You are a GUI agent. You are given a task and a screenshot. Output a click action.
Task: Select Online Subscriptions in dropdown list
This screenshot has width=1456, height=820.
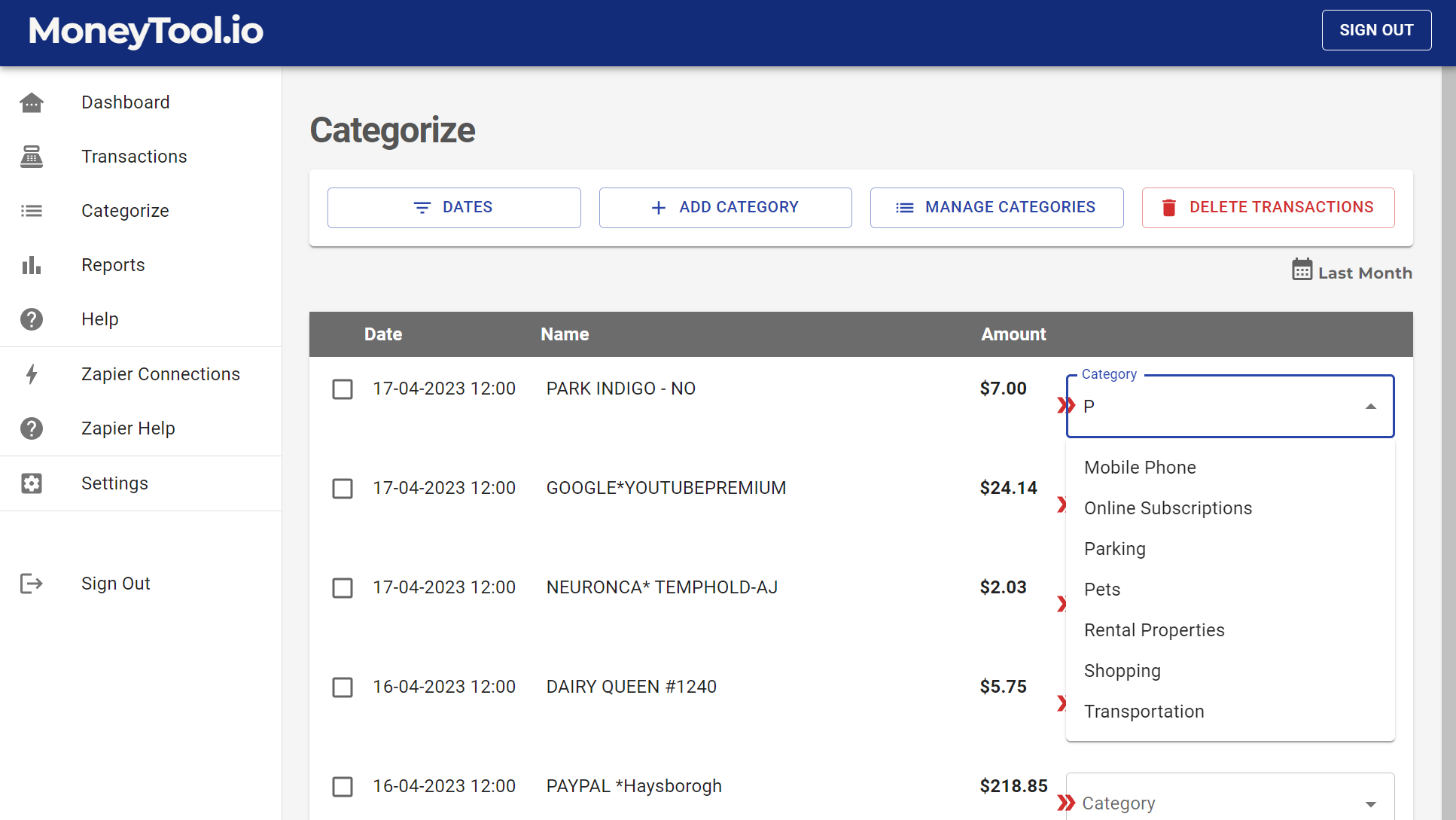(1168, 508)
